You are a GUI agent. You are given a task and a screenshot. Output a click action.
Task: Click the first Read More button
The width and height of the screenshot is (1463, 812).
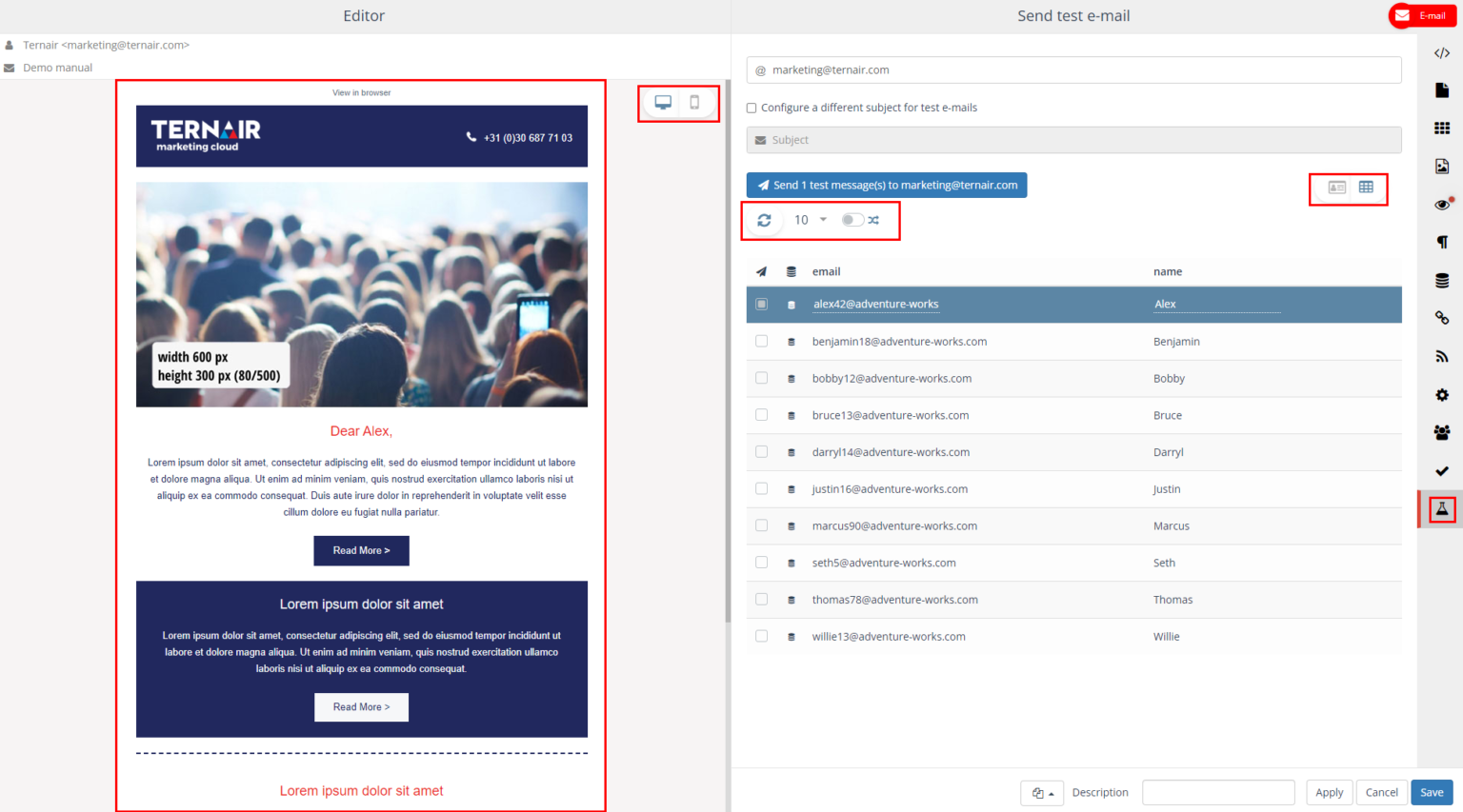361,551
